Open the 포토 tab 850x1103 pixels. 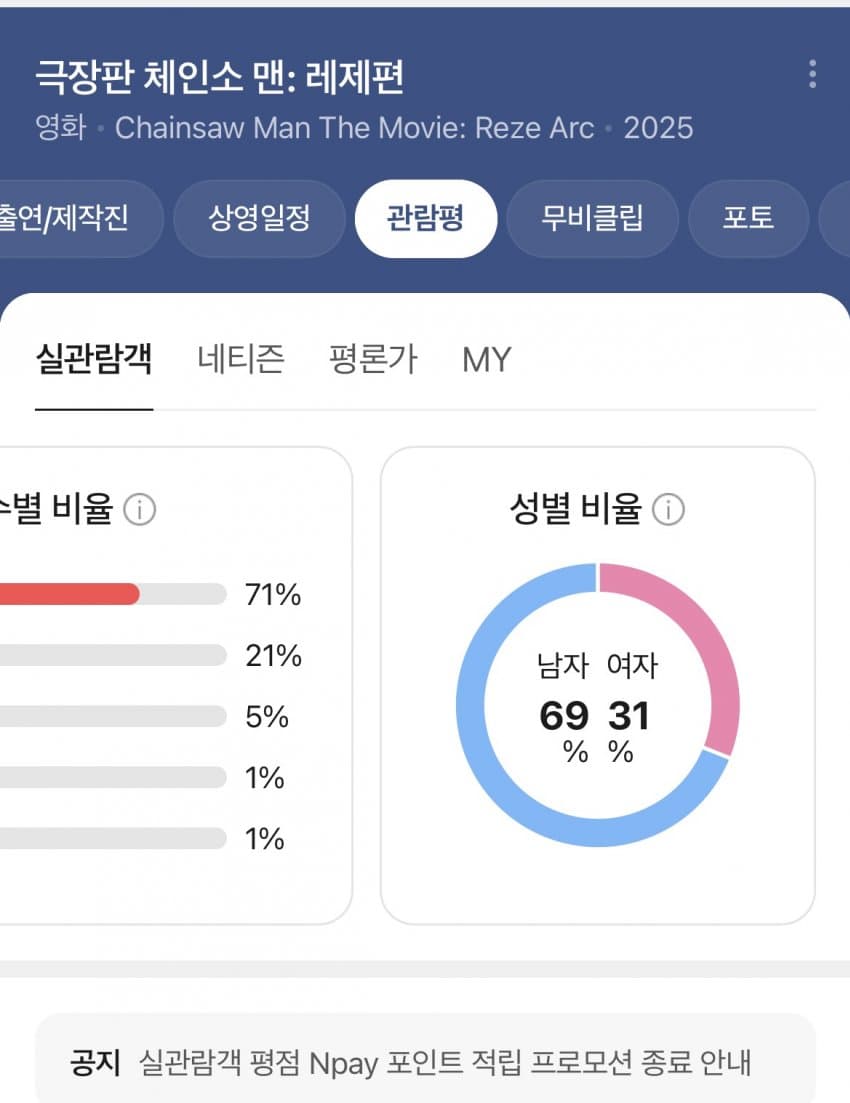pyautogui.click(x=748, y=218)
